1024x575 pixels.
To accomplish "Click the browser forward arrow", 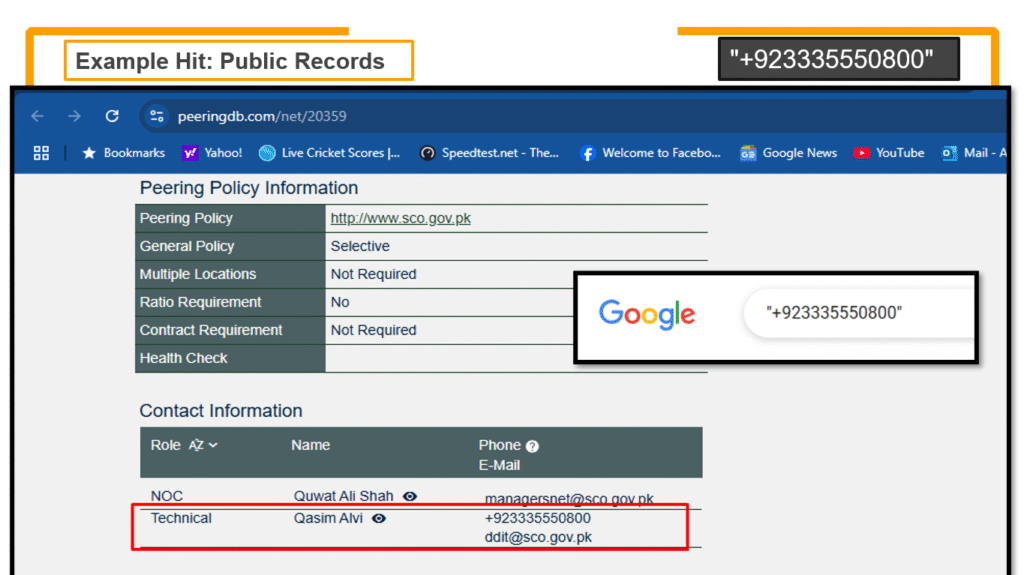I will [74, 116].
